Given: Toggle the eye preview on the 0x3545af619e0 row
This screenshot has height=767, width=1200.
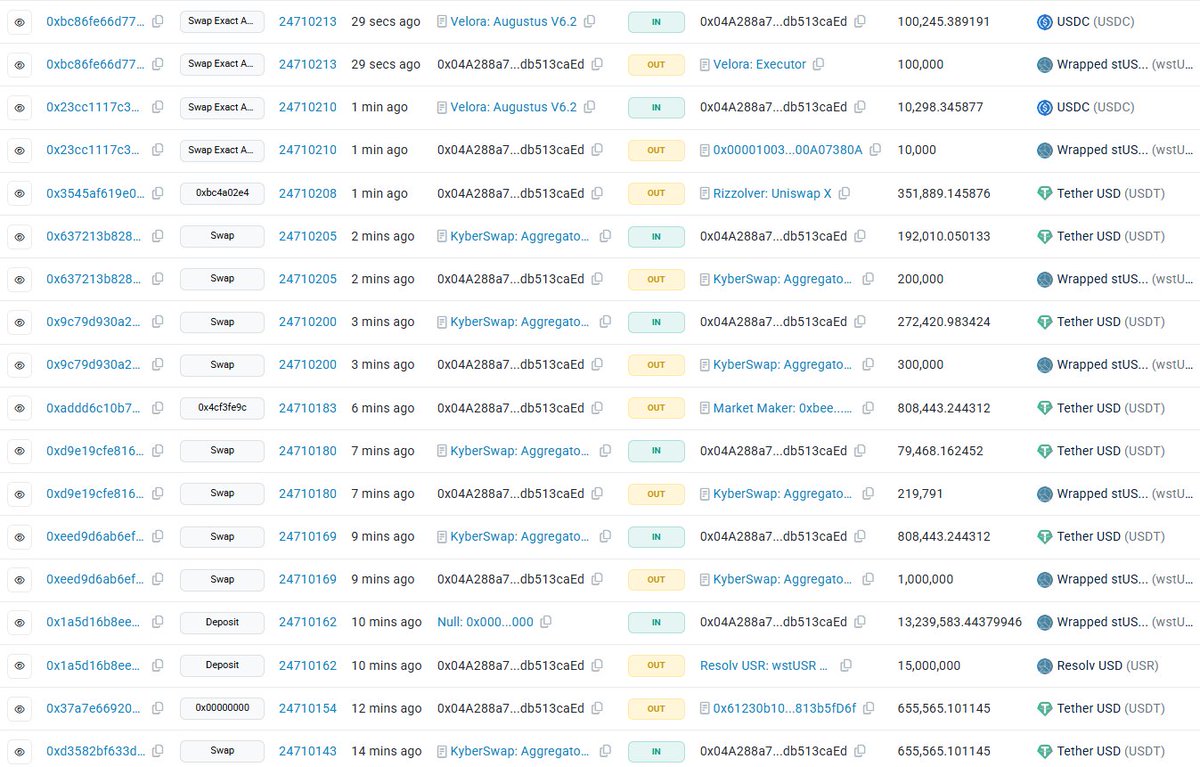Looking at the screenshot, I should coord(19,193).
